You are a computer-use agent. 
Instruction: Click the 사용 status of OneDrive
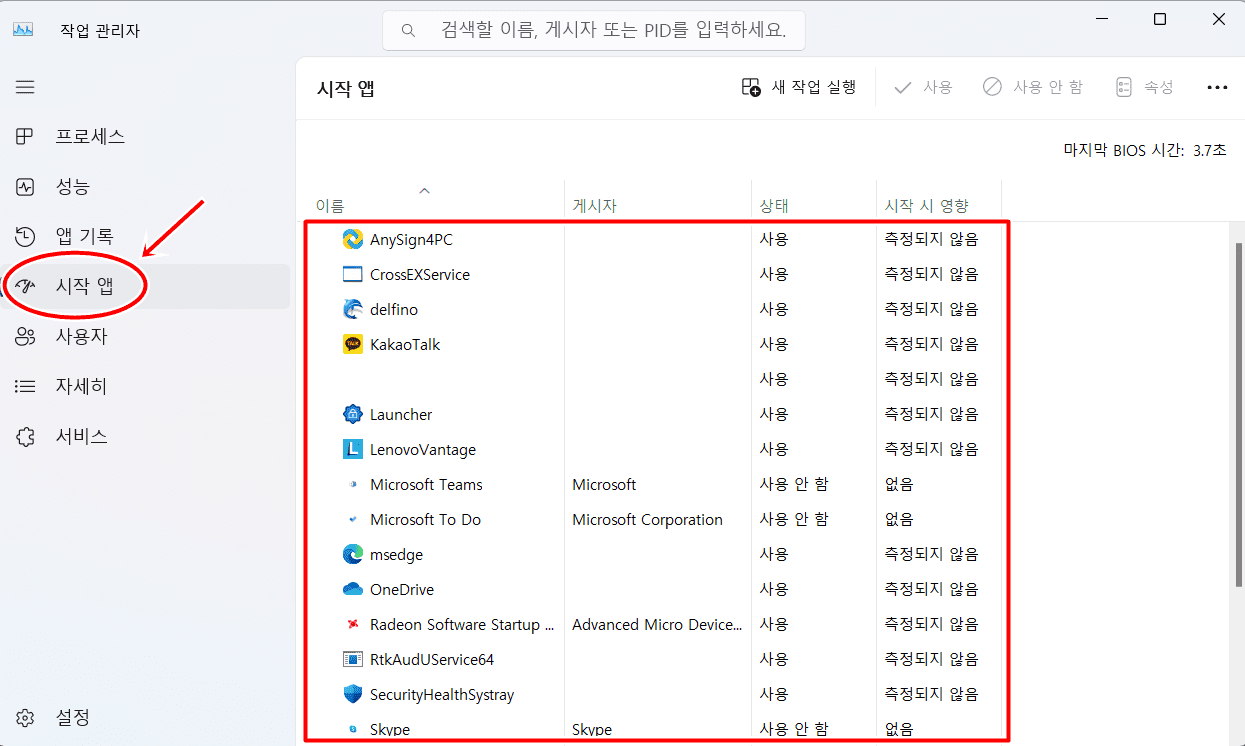pyautogui.click(x=773, y=589)
